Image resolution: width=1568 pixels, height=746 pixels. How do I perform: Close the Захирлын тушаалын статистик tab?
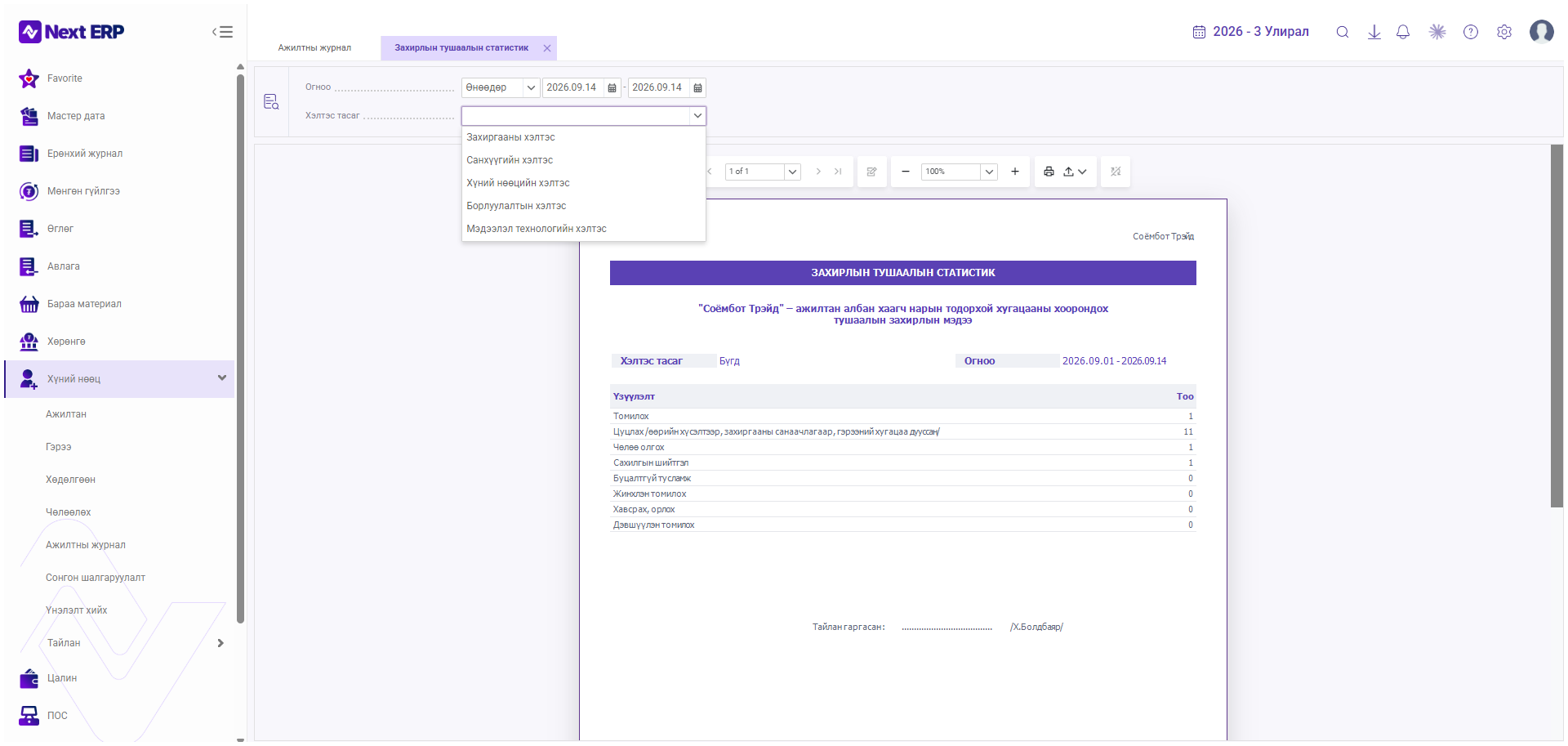(x=547, y=48)
